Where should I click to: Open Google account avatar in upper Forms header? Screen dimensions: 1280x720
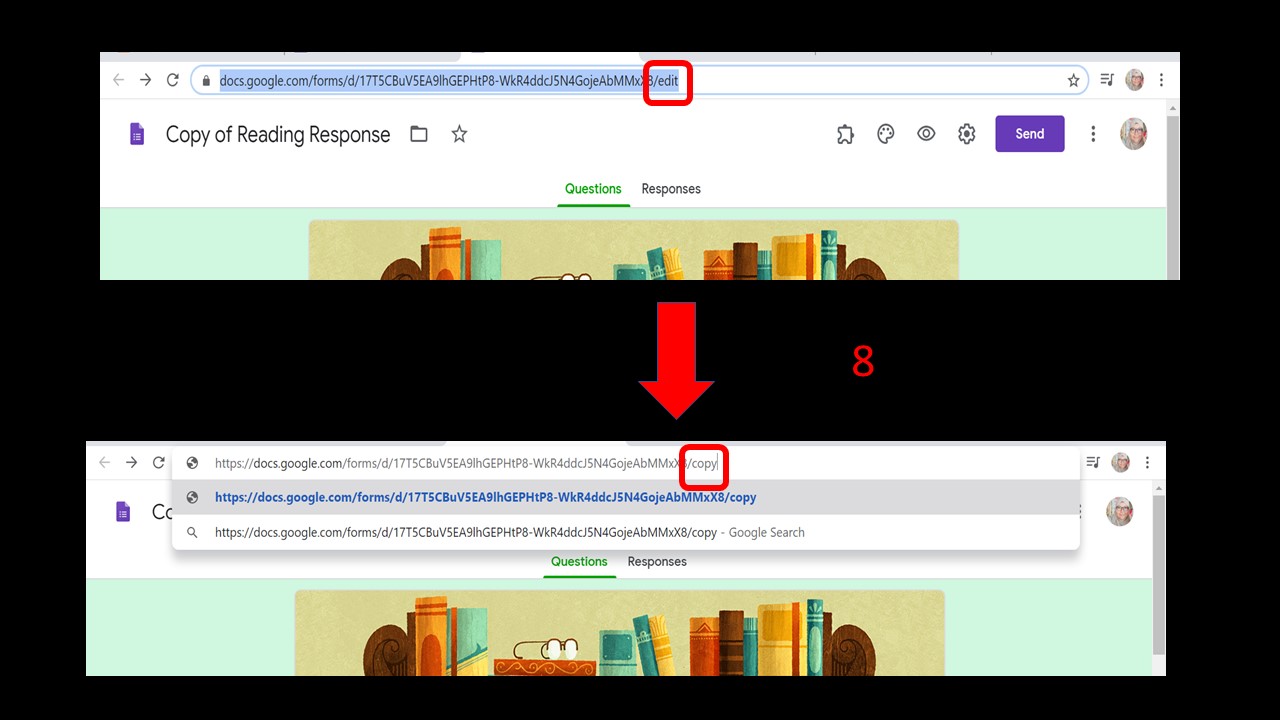[x=1133, y=134]
